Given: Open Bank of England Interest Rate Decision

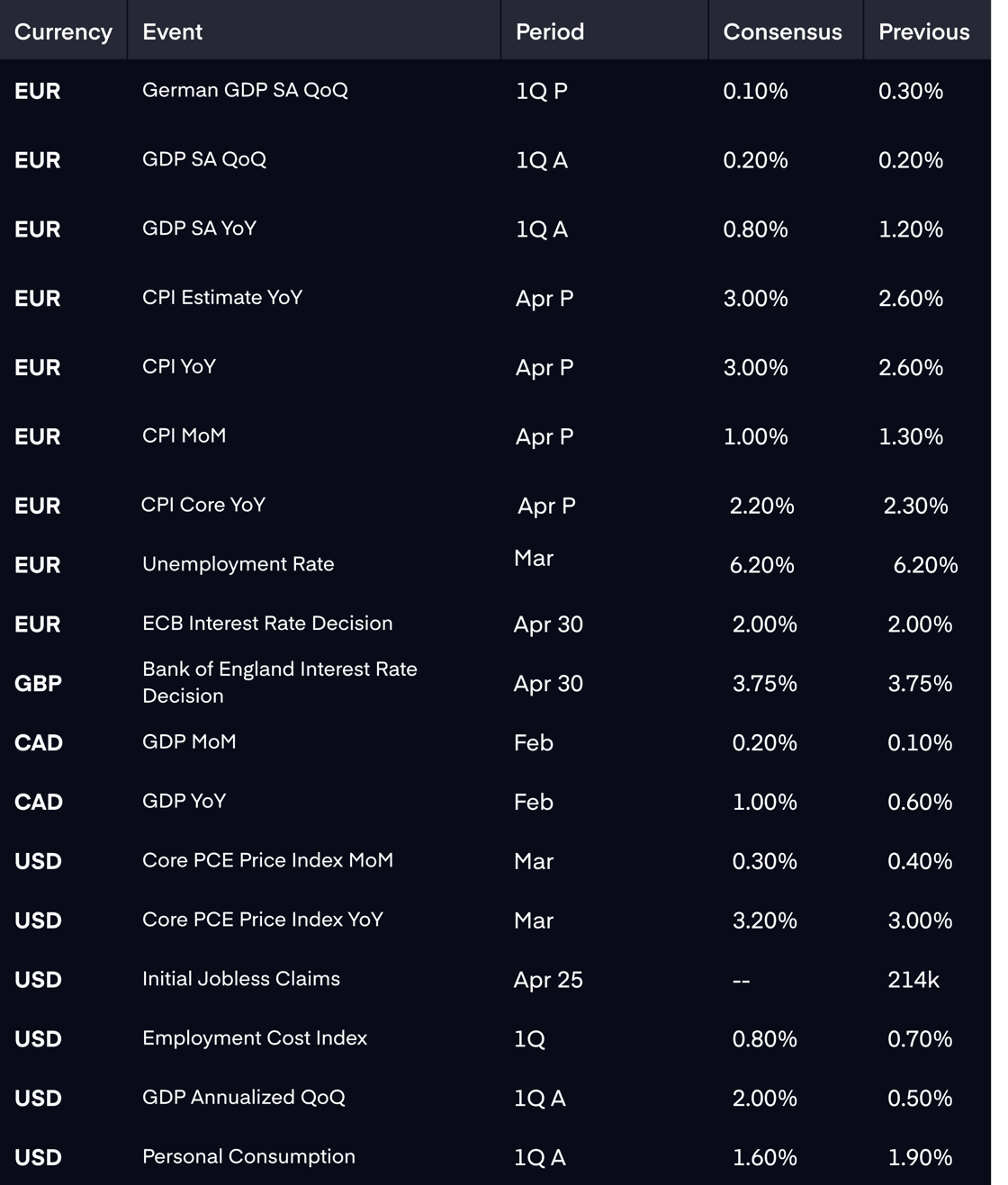Looking at the screenshot, I should pos(280,682).
